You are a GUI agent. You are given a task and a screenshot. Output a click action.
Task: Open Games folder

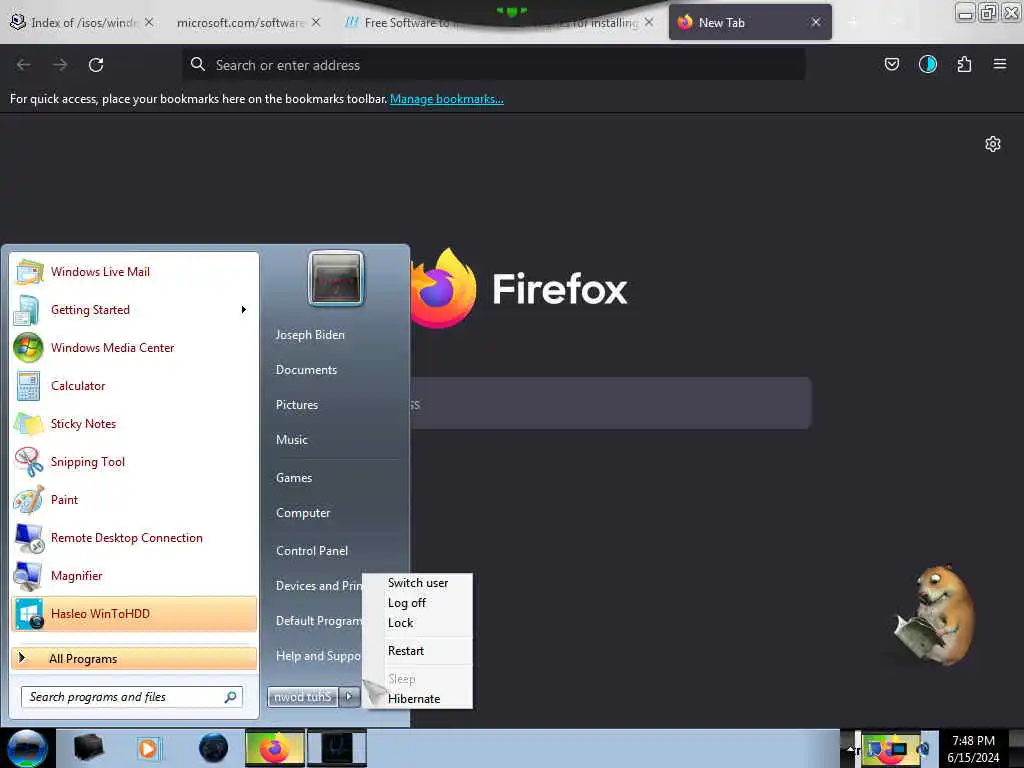[x=294, y=478]
